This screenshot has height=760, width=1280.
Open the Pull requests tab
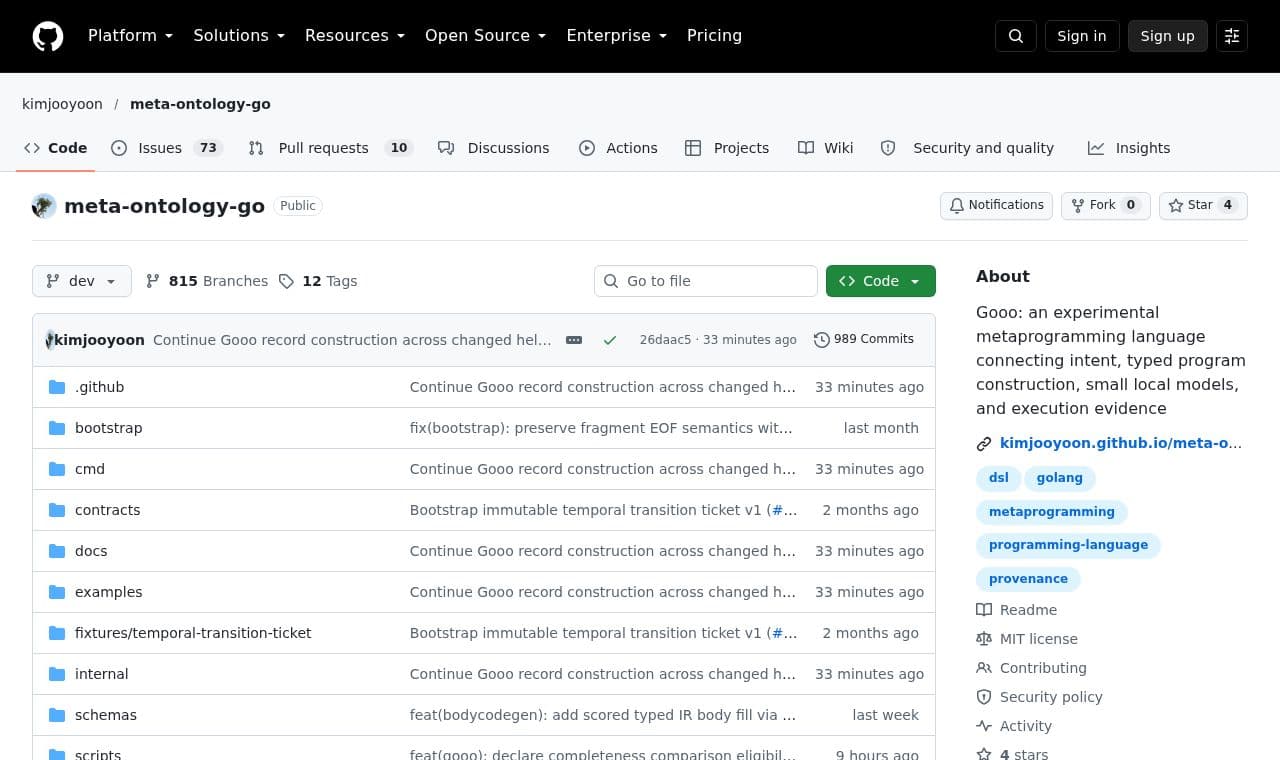coord(330,148)
